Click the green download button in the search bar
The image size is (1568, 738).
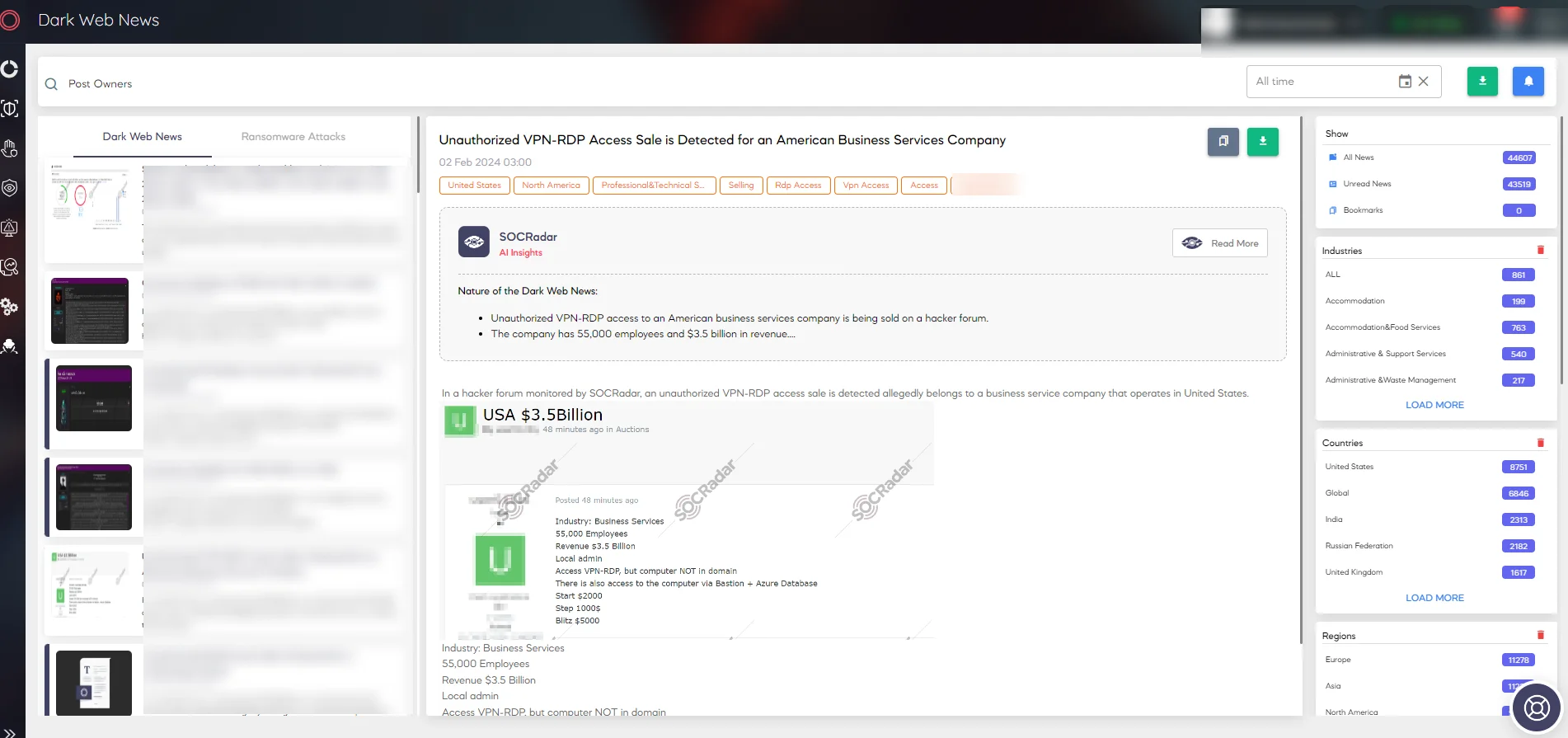(1482, 81)
